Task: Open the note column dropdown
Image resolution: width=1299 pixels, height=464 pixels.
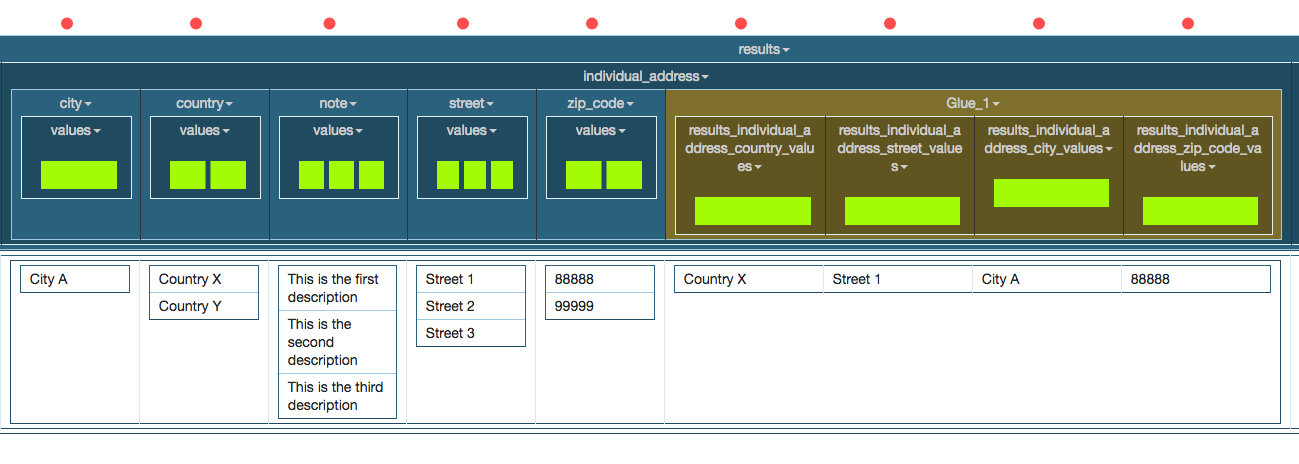Action: [338, 103]
